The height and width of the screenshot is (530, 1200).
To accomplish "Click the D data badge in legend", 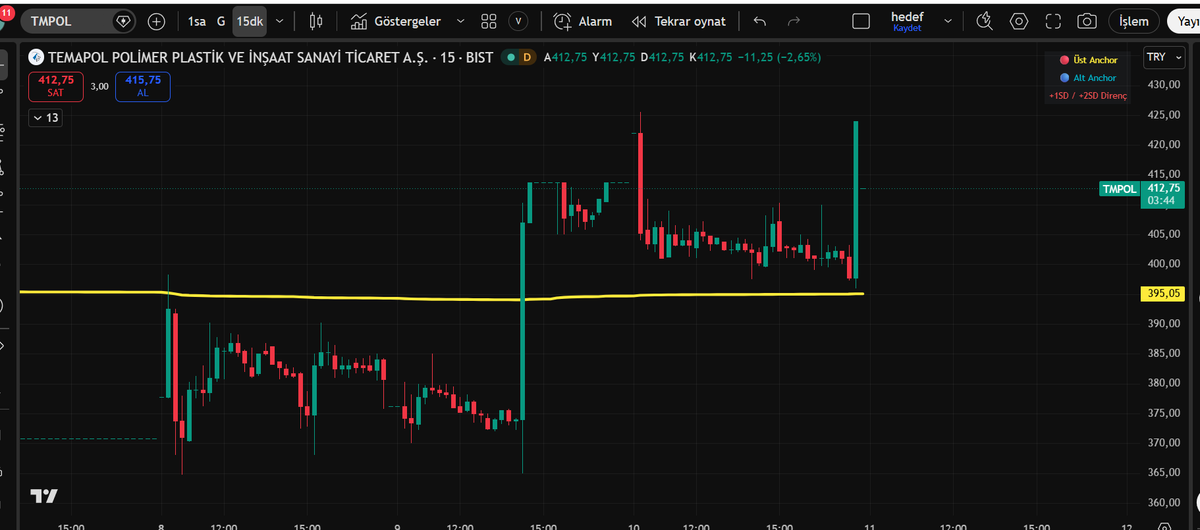I will pos(526,57).
